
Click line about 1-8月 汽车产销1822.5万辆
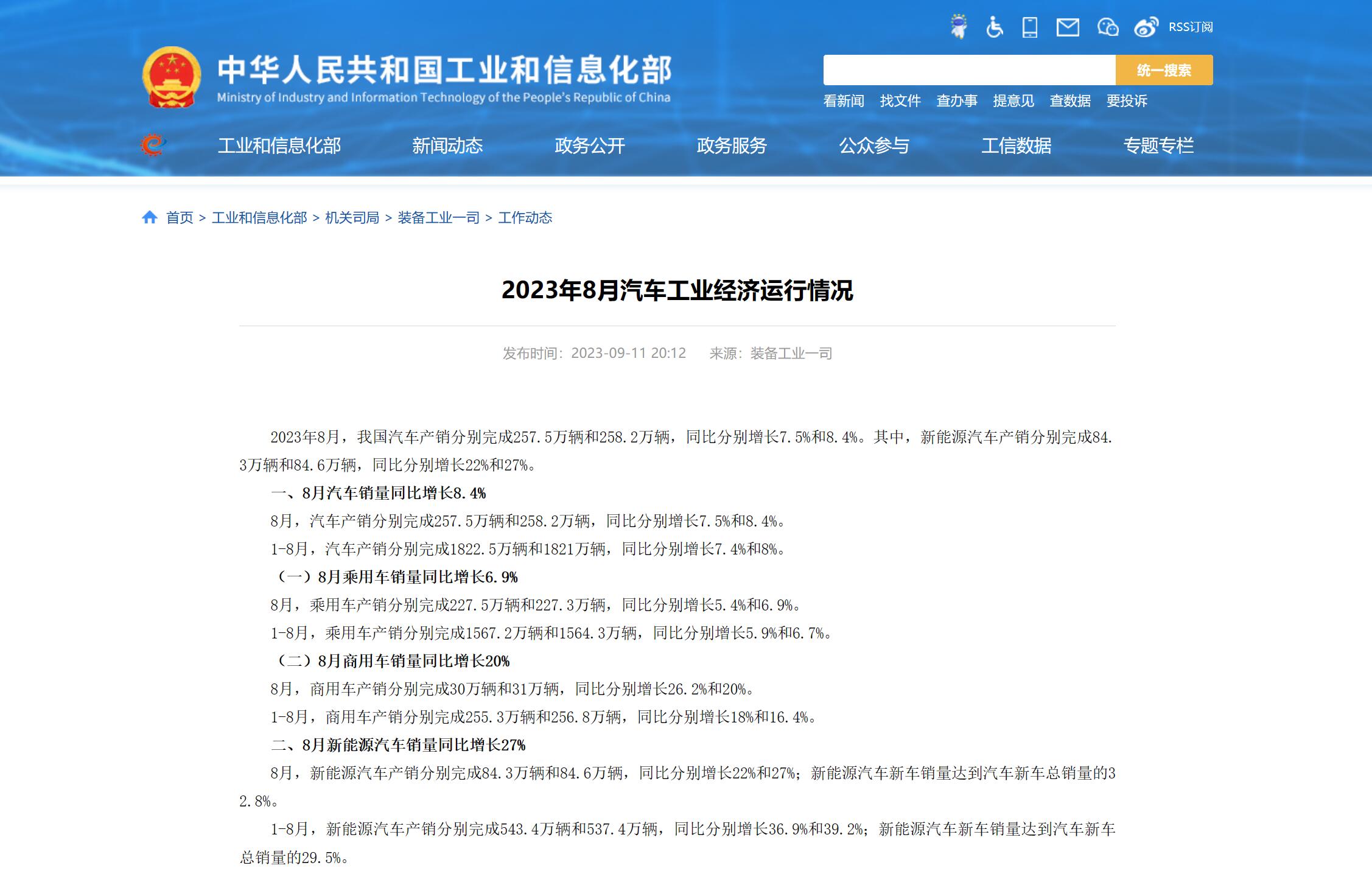[x=530, y=549]
